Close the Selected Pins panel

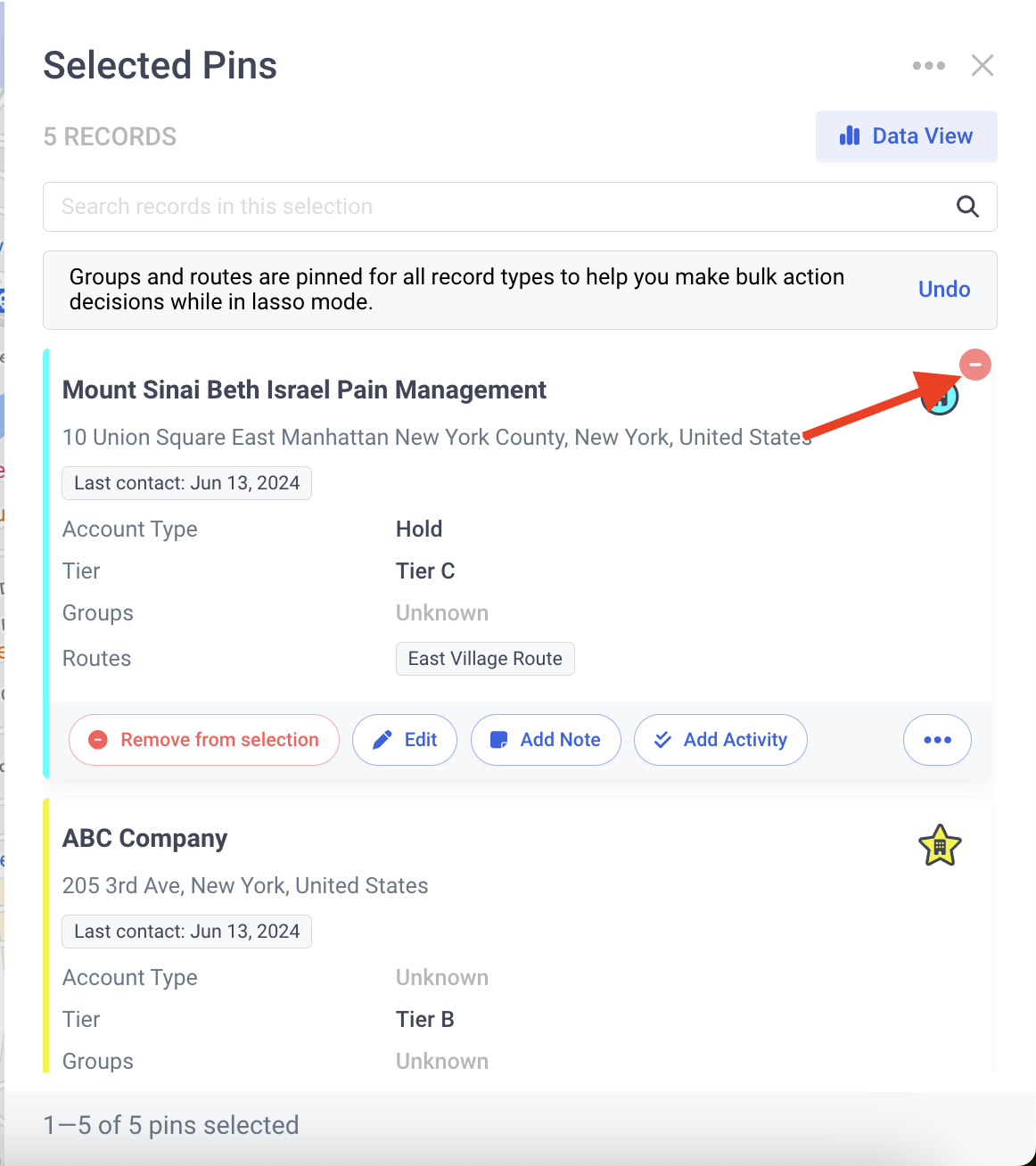pyautogui.click(x=983, y=65)
